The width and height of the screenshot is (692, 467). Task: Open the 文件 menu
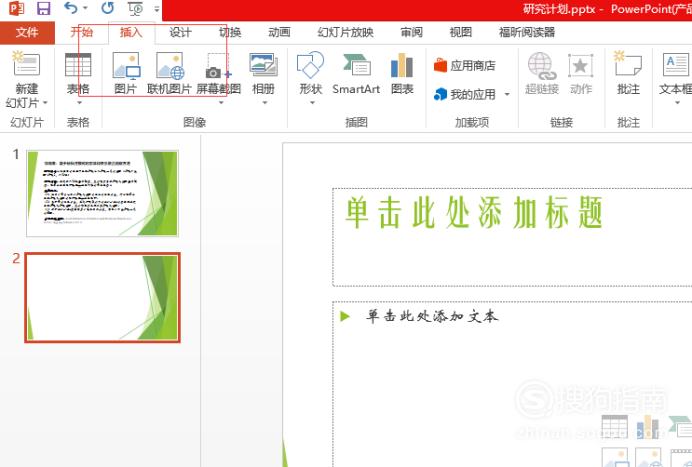click(x=27, y=32)
